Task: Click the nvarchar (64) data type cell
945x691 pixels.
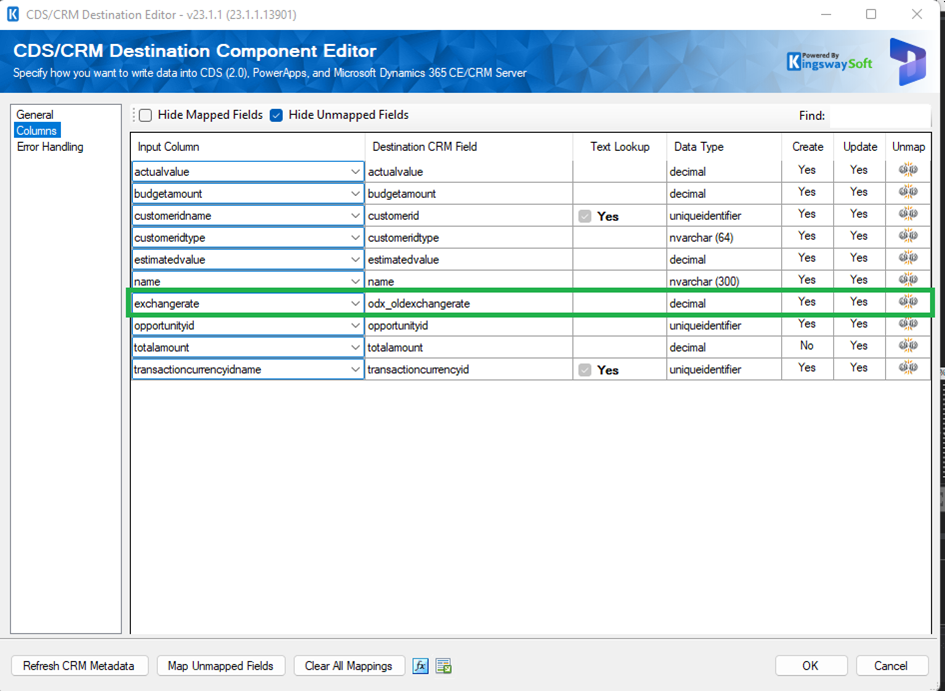Action: tap(724, 237)
